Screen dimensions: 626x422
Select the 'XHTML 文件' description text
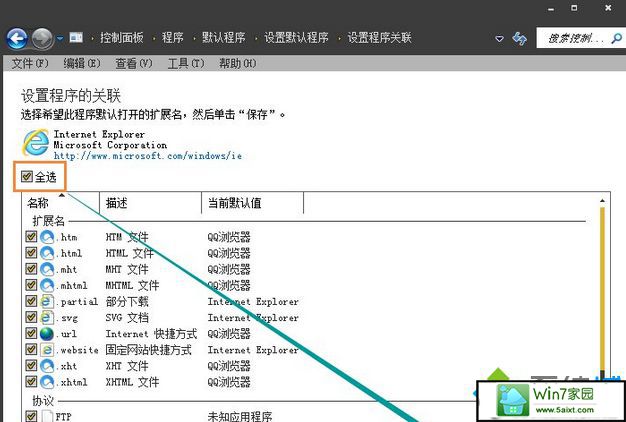(132, 382)
